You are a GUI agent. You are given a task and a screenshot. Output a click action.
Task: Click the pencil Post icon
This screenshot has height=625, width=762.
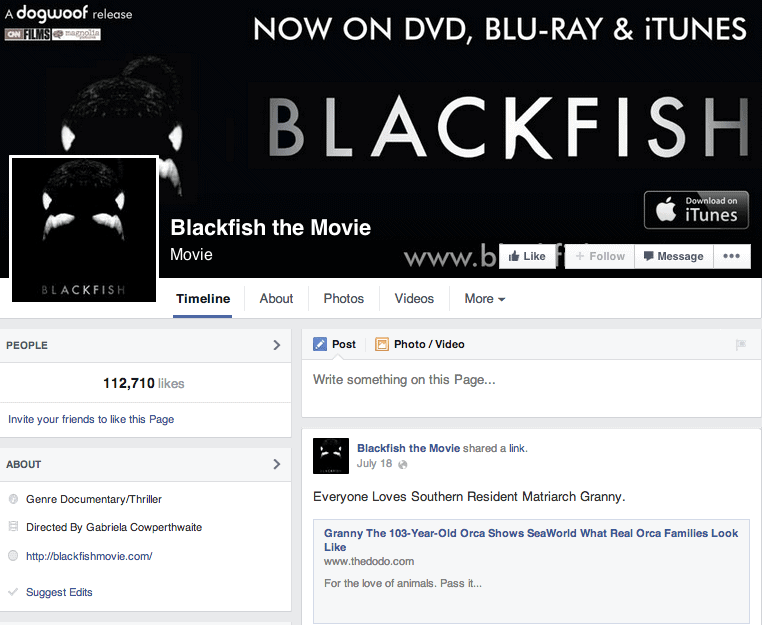(320, 344)
